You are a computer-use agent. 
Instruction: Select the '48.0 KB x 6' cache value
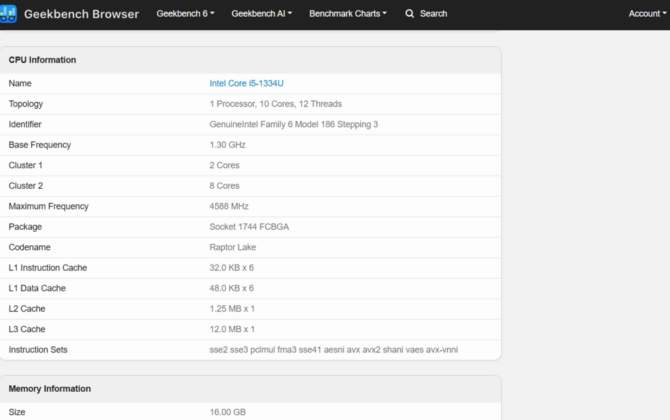232,288
